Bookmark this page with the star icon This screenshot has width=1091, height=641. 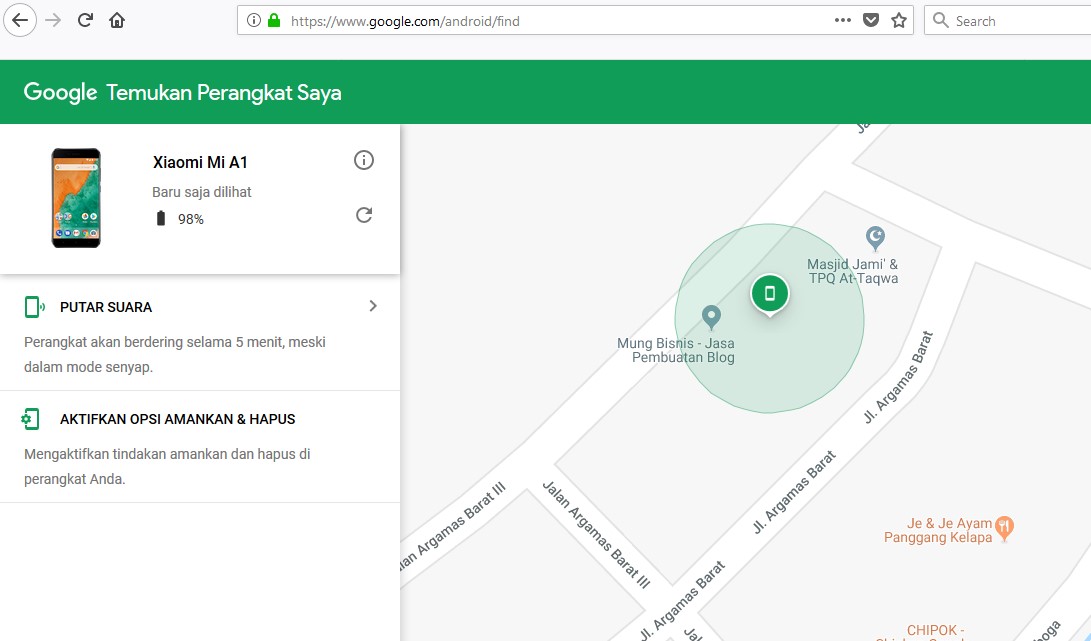tap(899, 20)
